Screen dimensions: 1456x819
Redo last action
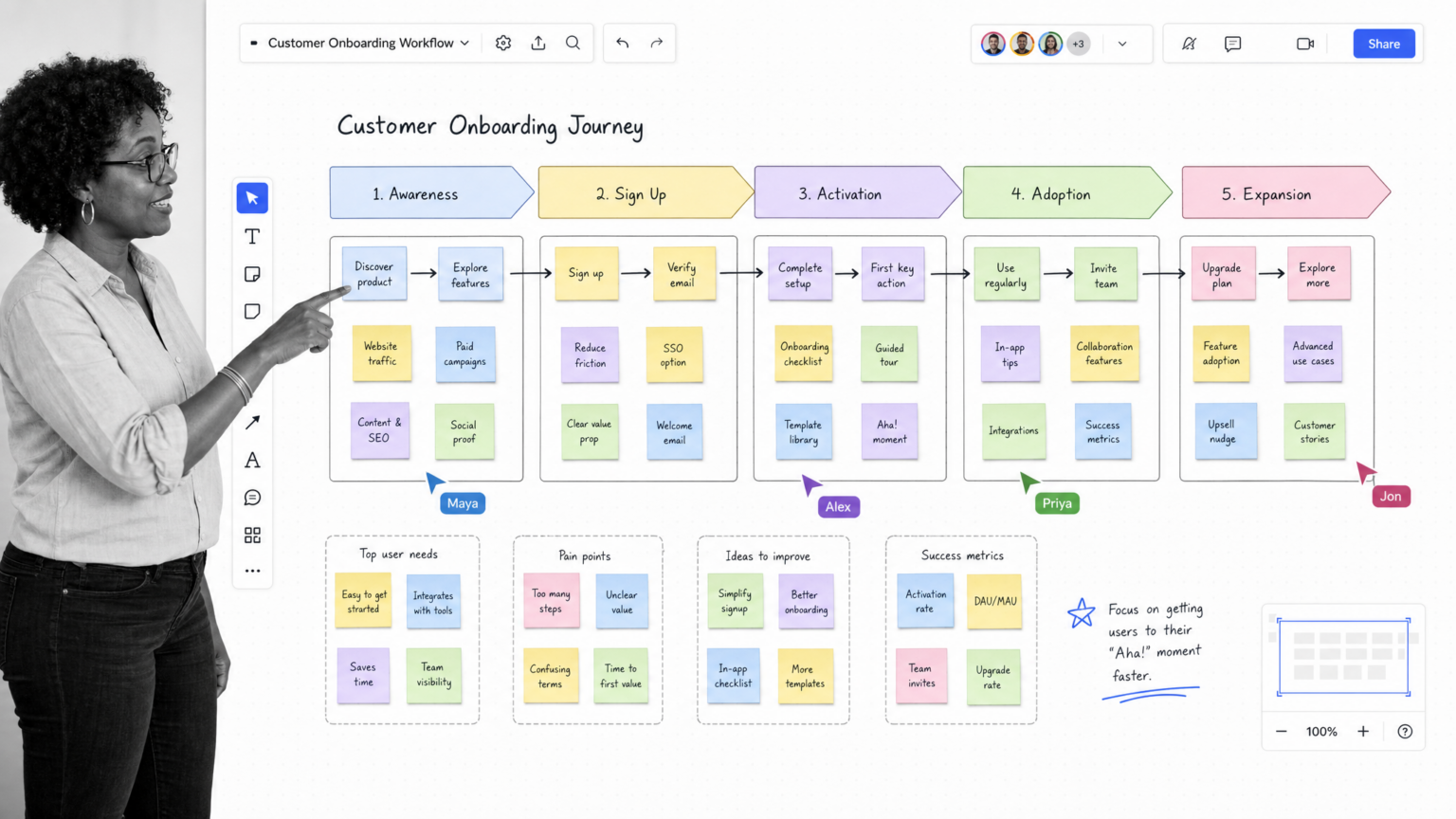[656, 43]
